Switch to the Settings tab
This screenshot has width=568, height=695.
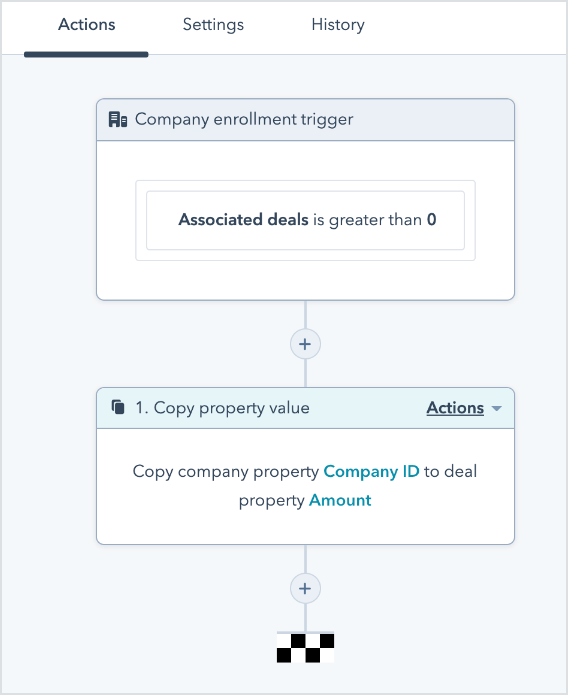[x=213, y=25]
